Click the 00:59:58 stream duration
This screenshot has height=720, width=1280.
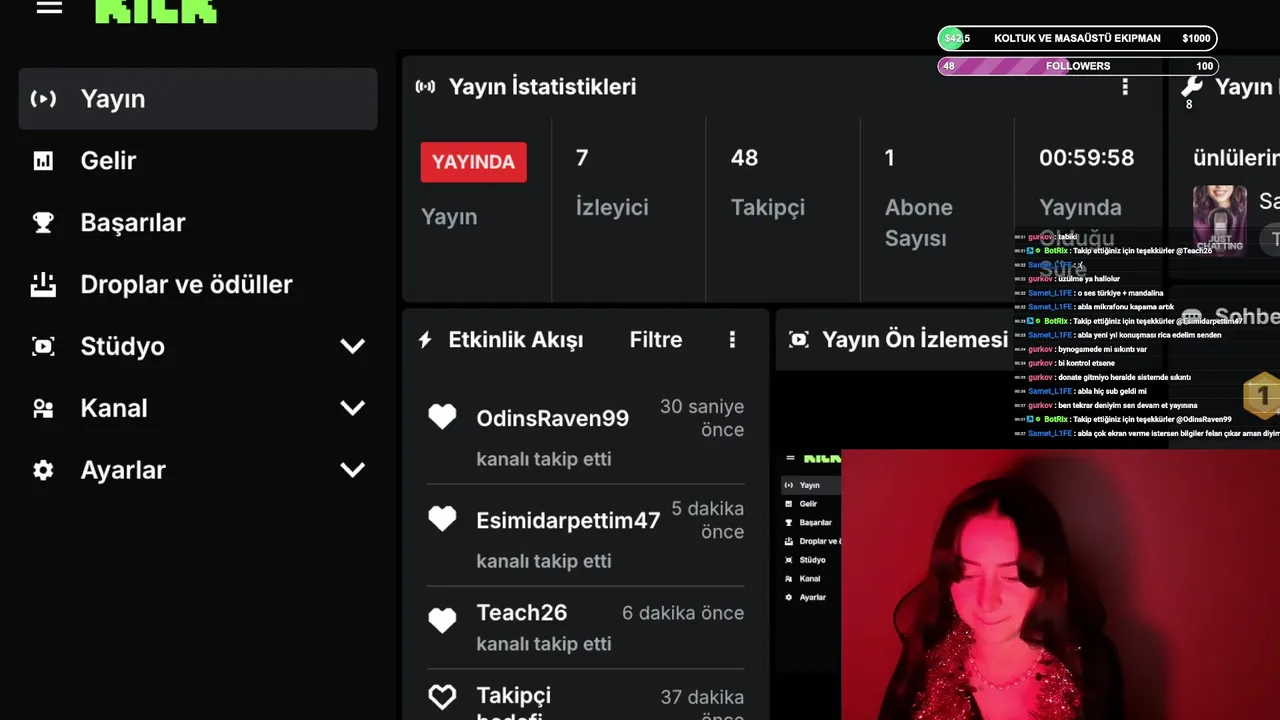click(x=1086, y=158)
